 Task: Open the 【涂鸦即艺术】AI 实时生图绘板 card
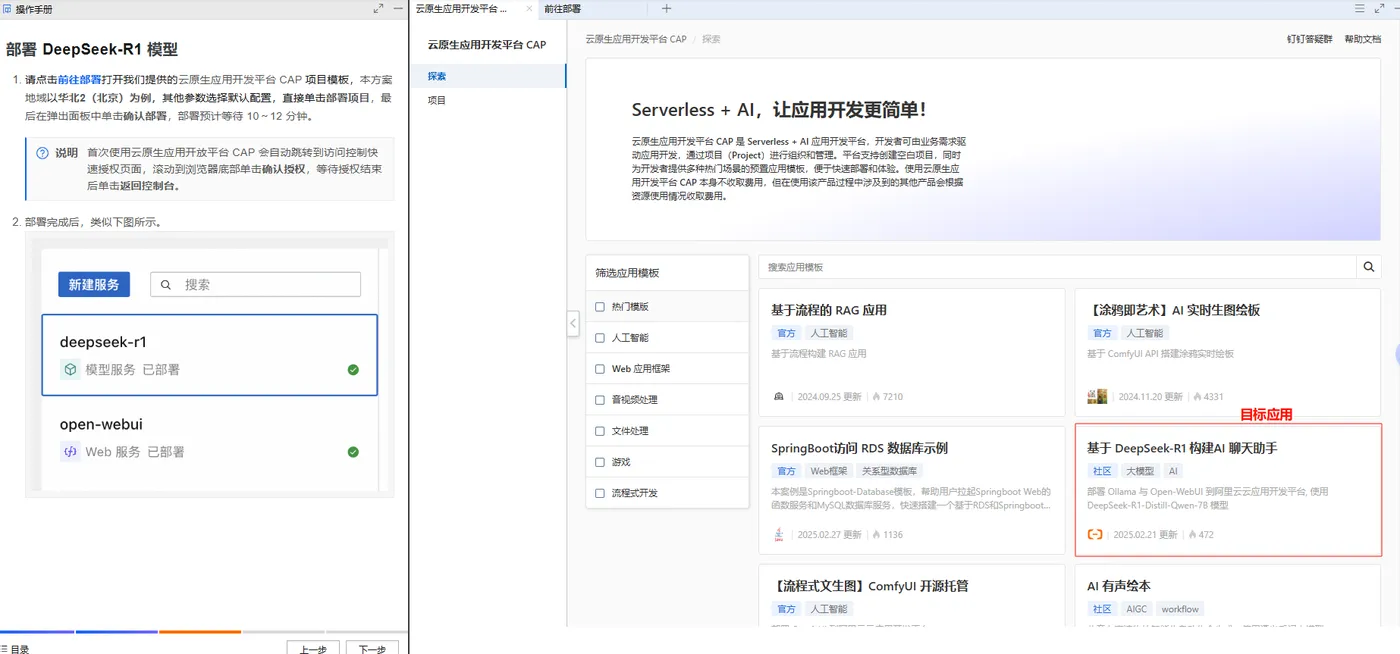pyautogui.click(x=1228, y=352)
